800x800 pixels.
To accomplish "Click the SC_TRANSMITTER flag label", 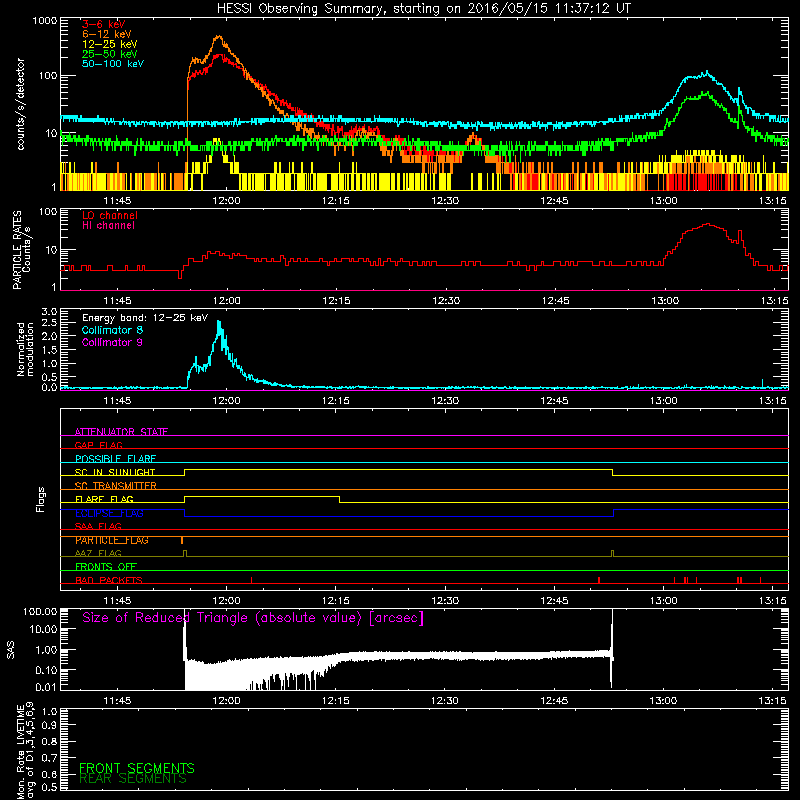I will (116, 486).
